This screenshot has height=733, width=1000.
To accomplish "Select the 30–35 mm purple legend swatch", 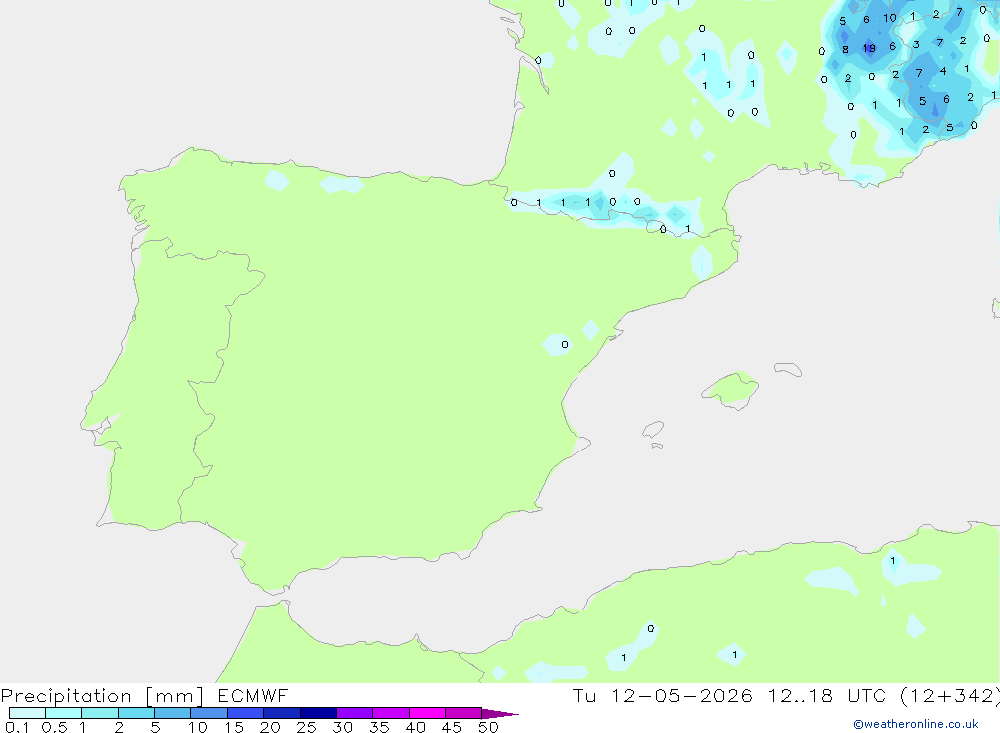I will pyautogui.click(x=355, y=713).
